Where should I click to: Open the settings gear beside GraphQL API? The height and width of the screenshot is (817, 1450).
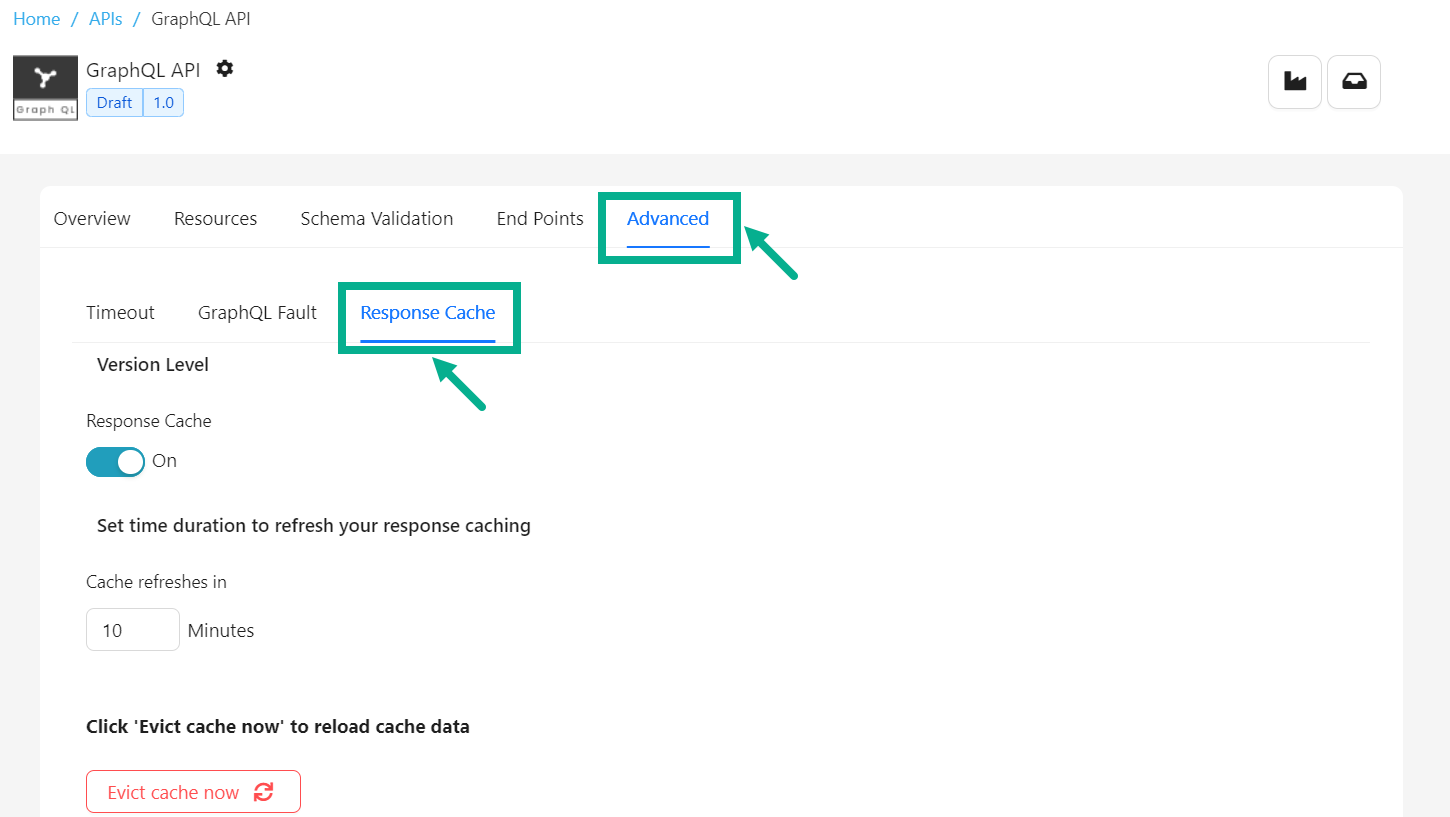[x=225, y=69]
